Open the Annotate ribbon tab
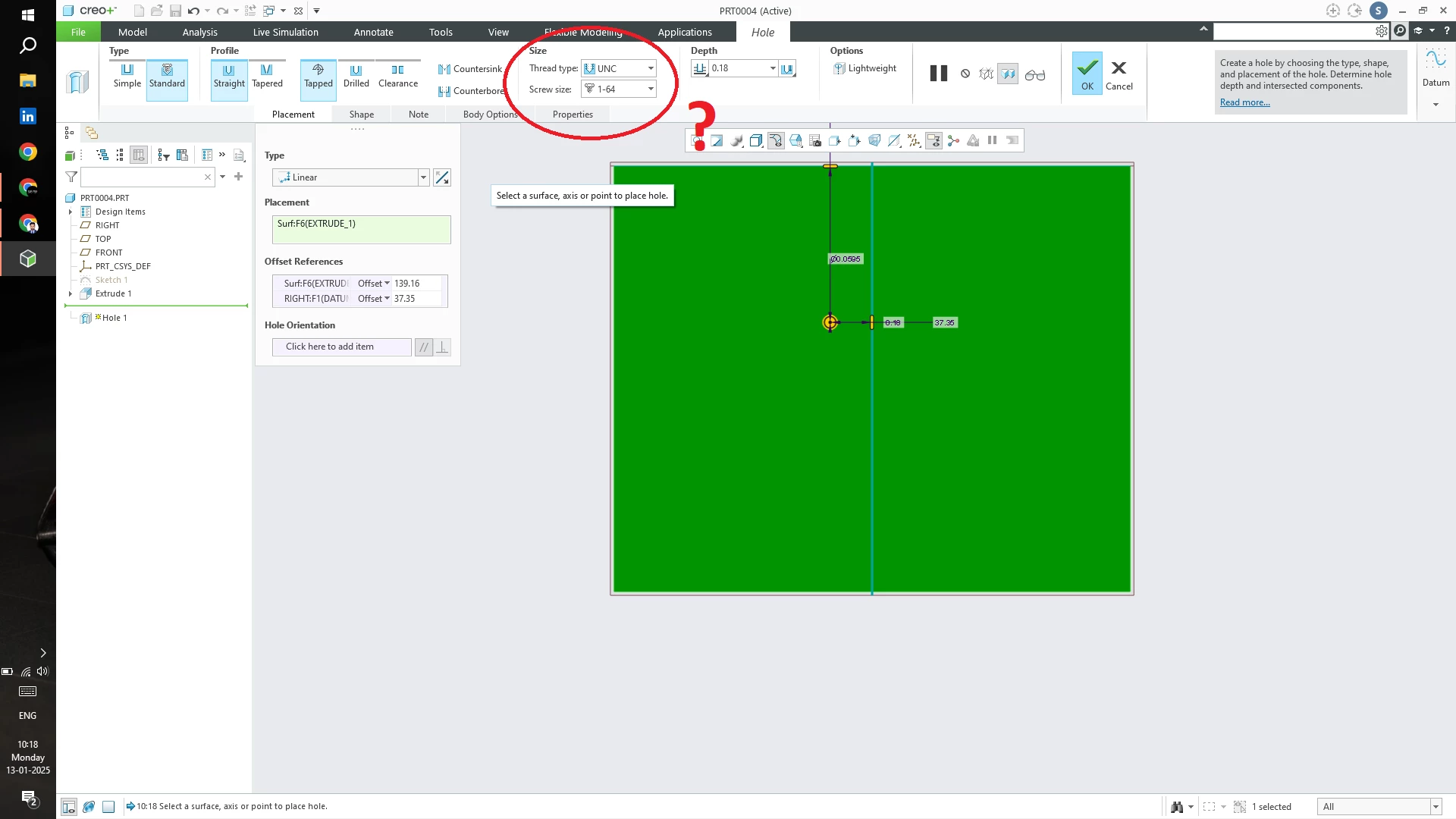Viewport: 1456px width, 819px height. pos(373,32)
